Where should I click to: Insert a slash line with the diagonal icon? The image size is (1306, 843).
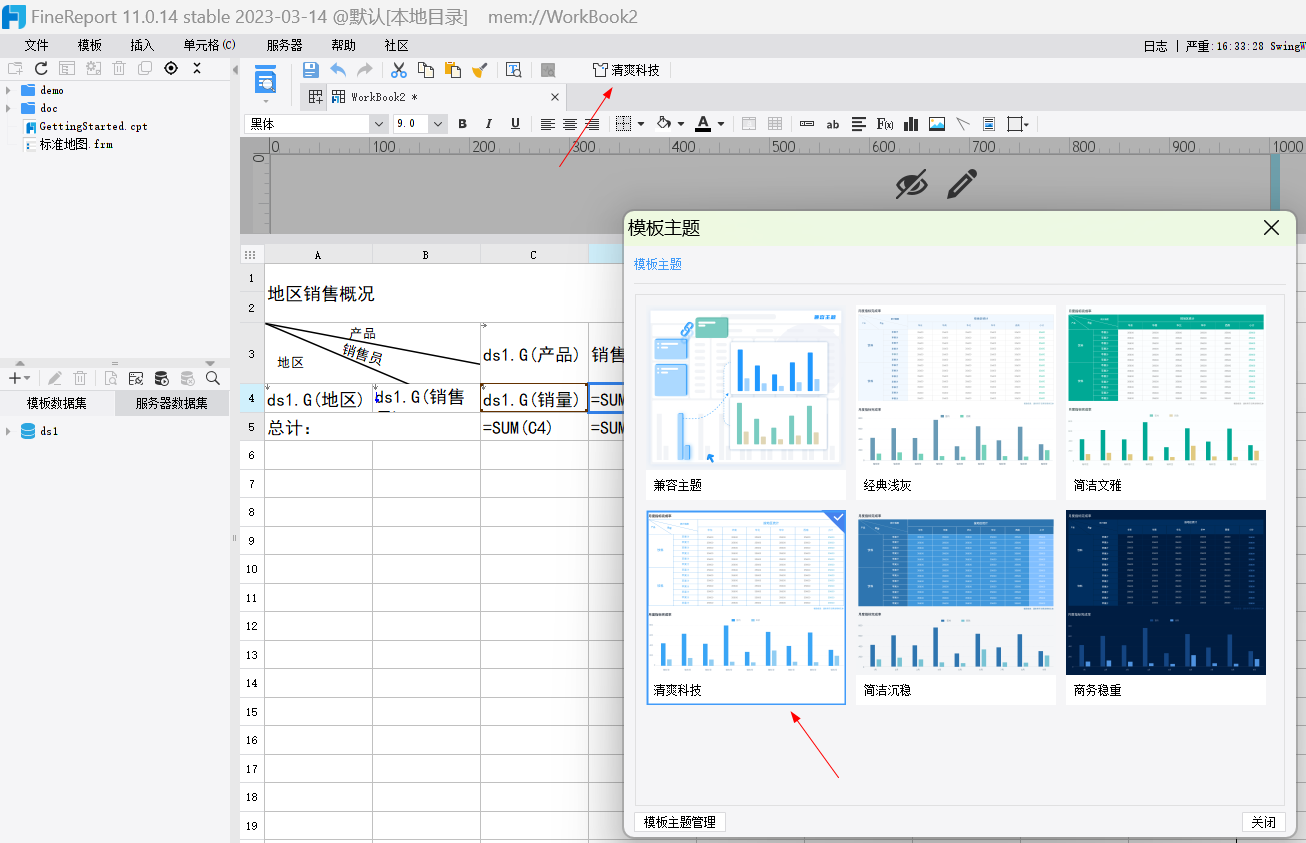pyautogui.click(x=963, y=124)
